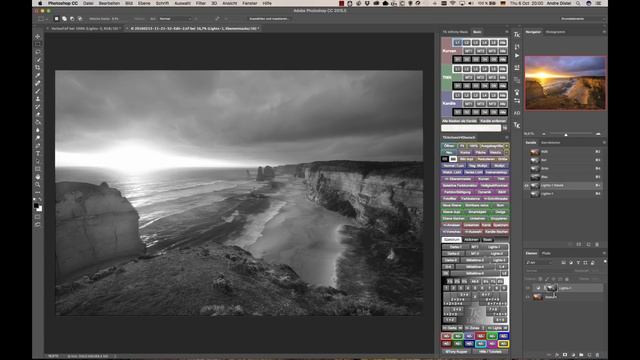Click L1 button in the Kurven row

(x=457, y=42)
